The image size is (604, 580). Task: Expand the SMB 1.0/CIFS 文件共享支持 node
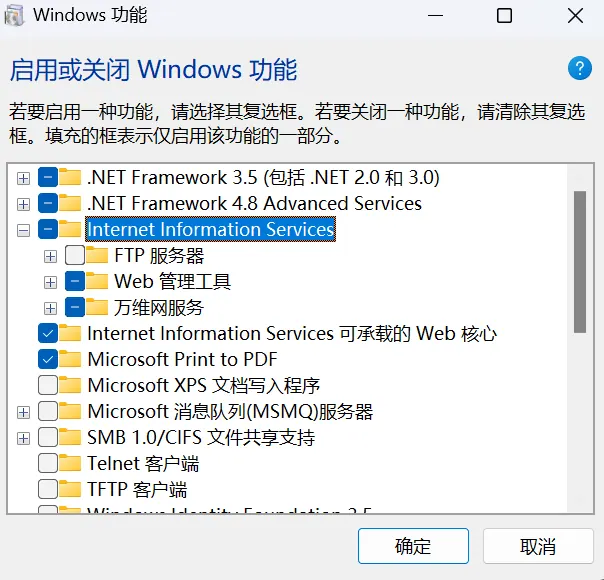point(23,438)
